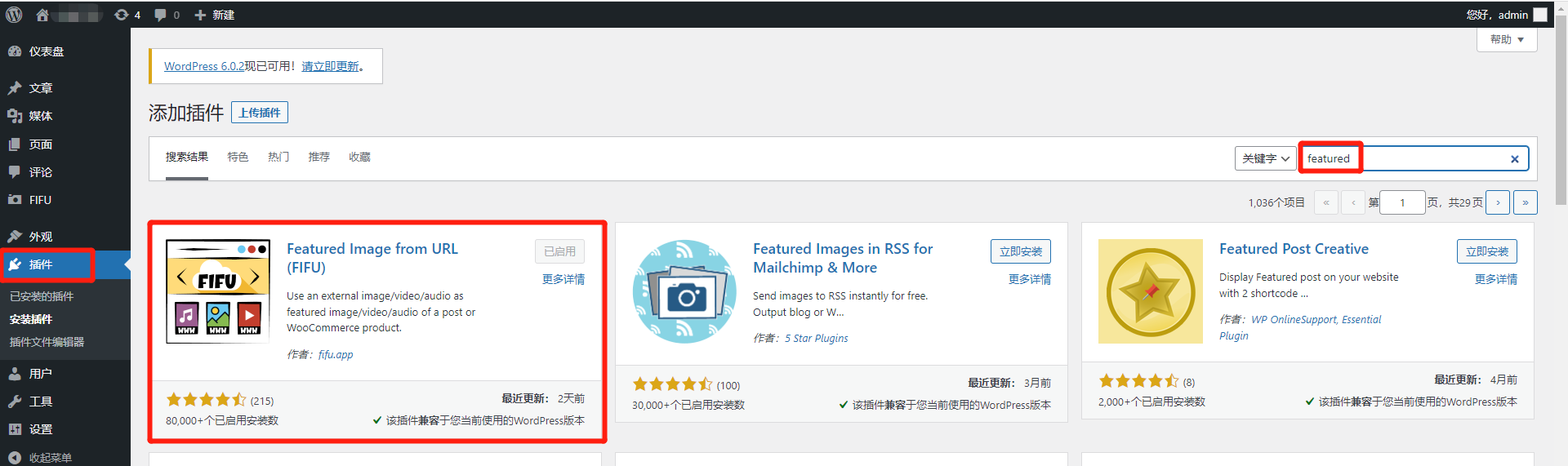
Task: Open 更多详情 for Featured Post Creative
Action: click(1496, 279)
